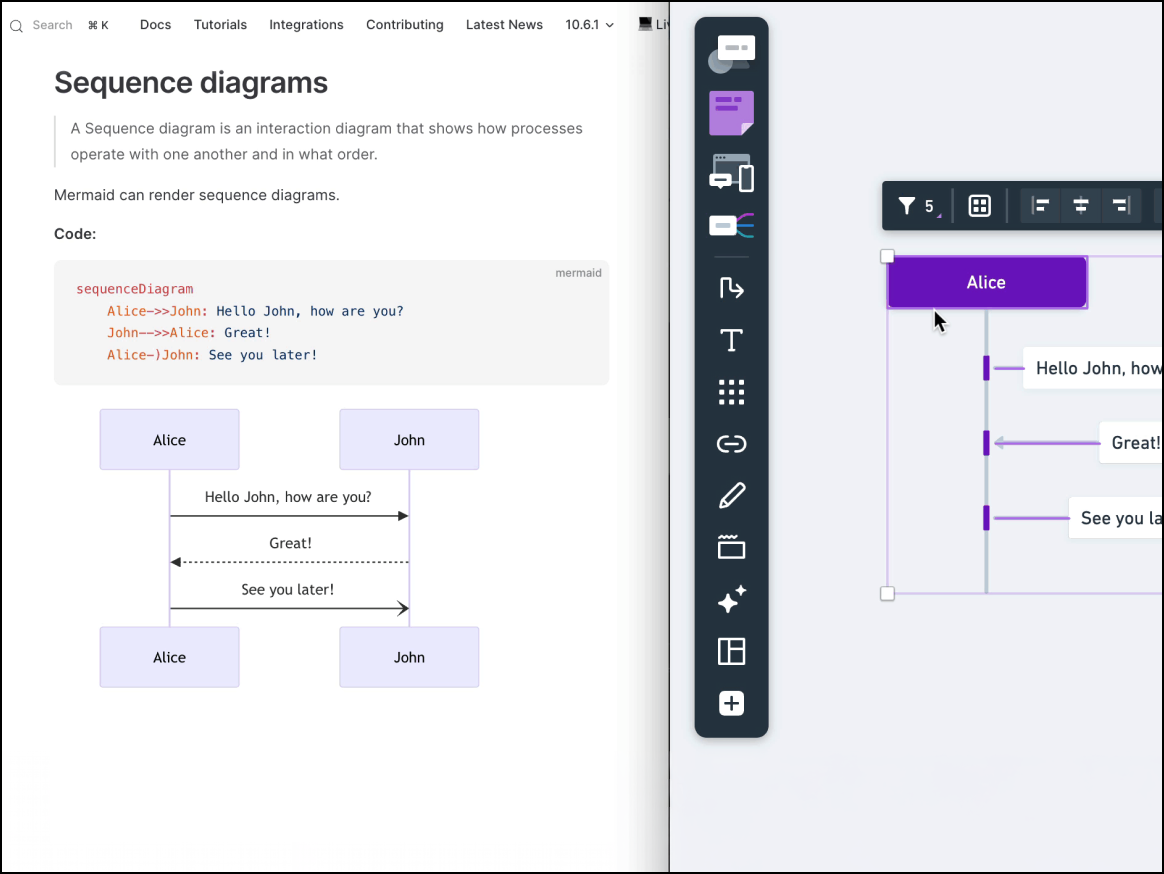Select the 'Great!' message card
Image resolution: width=1164 pixels, height=874 pixels.
pos(1131,443)
